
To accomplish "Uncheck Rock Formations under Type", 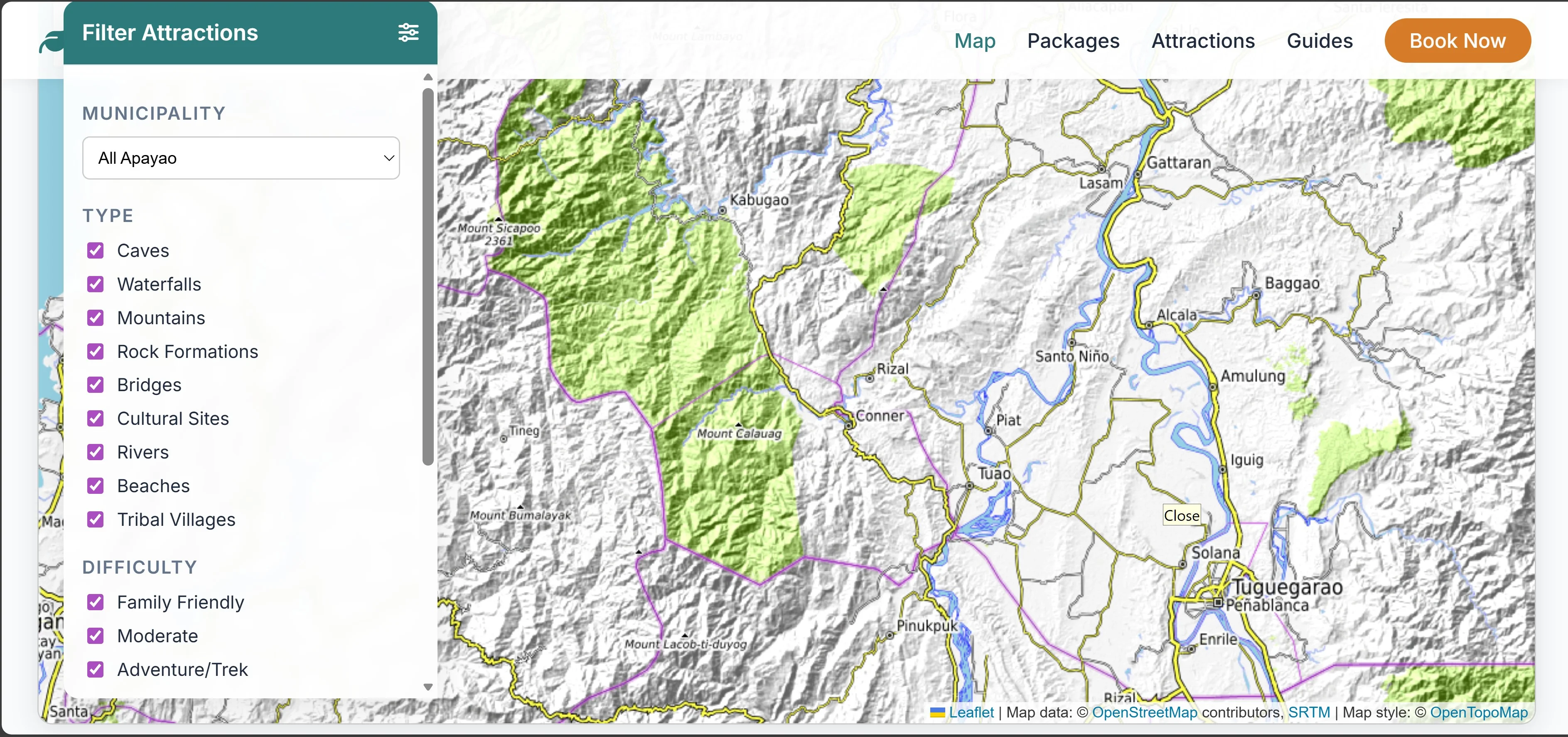I will pyautogui.click(x=96, y=351).
